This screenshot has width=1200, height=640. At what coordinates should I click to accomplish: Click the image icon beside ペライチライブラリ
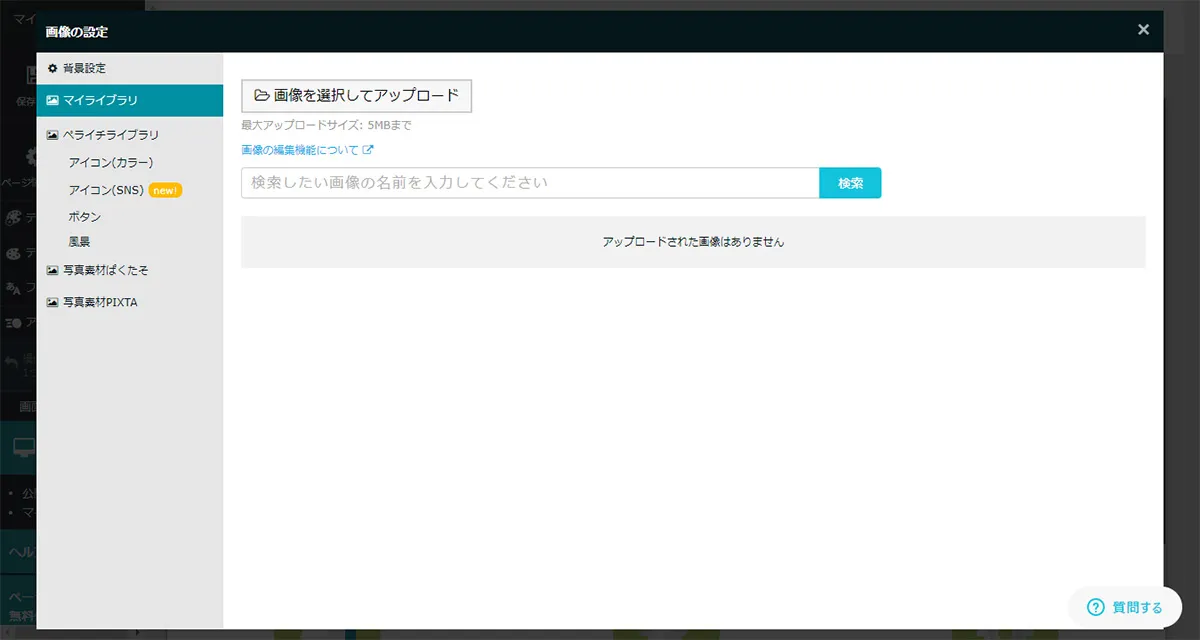click(51, 132)
